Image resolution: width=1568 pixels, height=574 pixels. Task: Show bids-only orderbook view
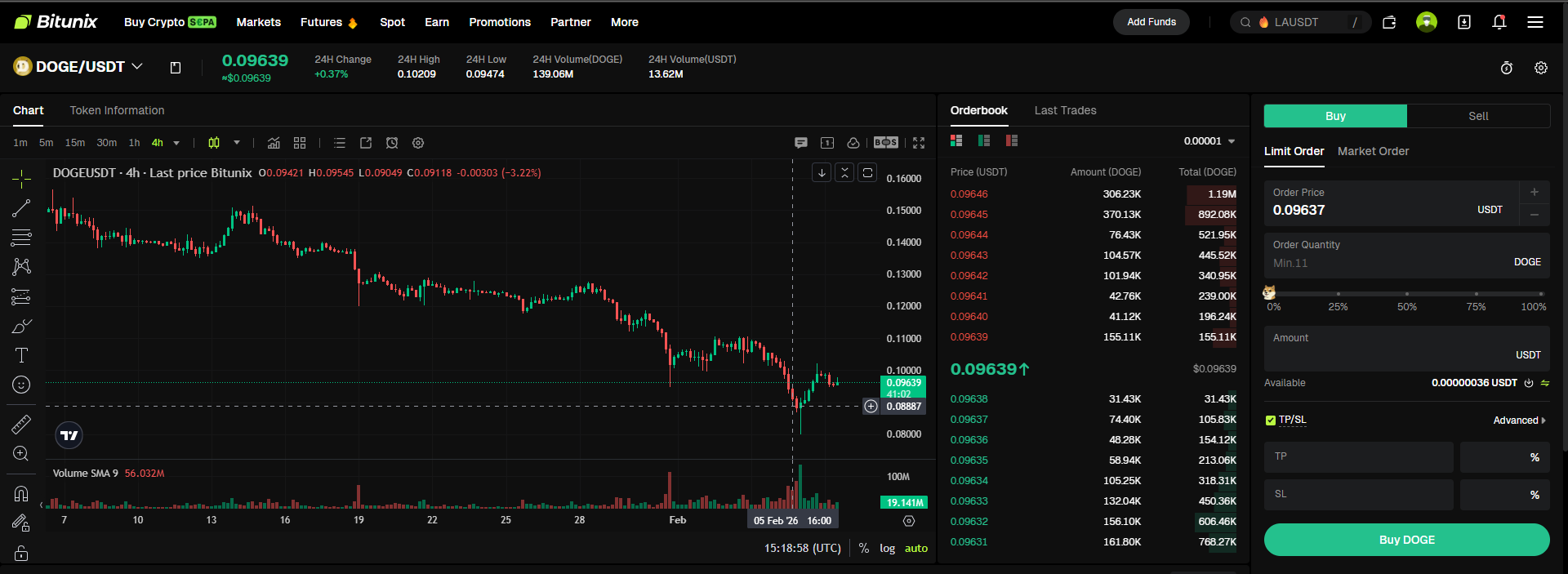pos(984,140)
